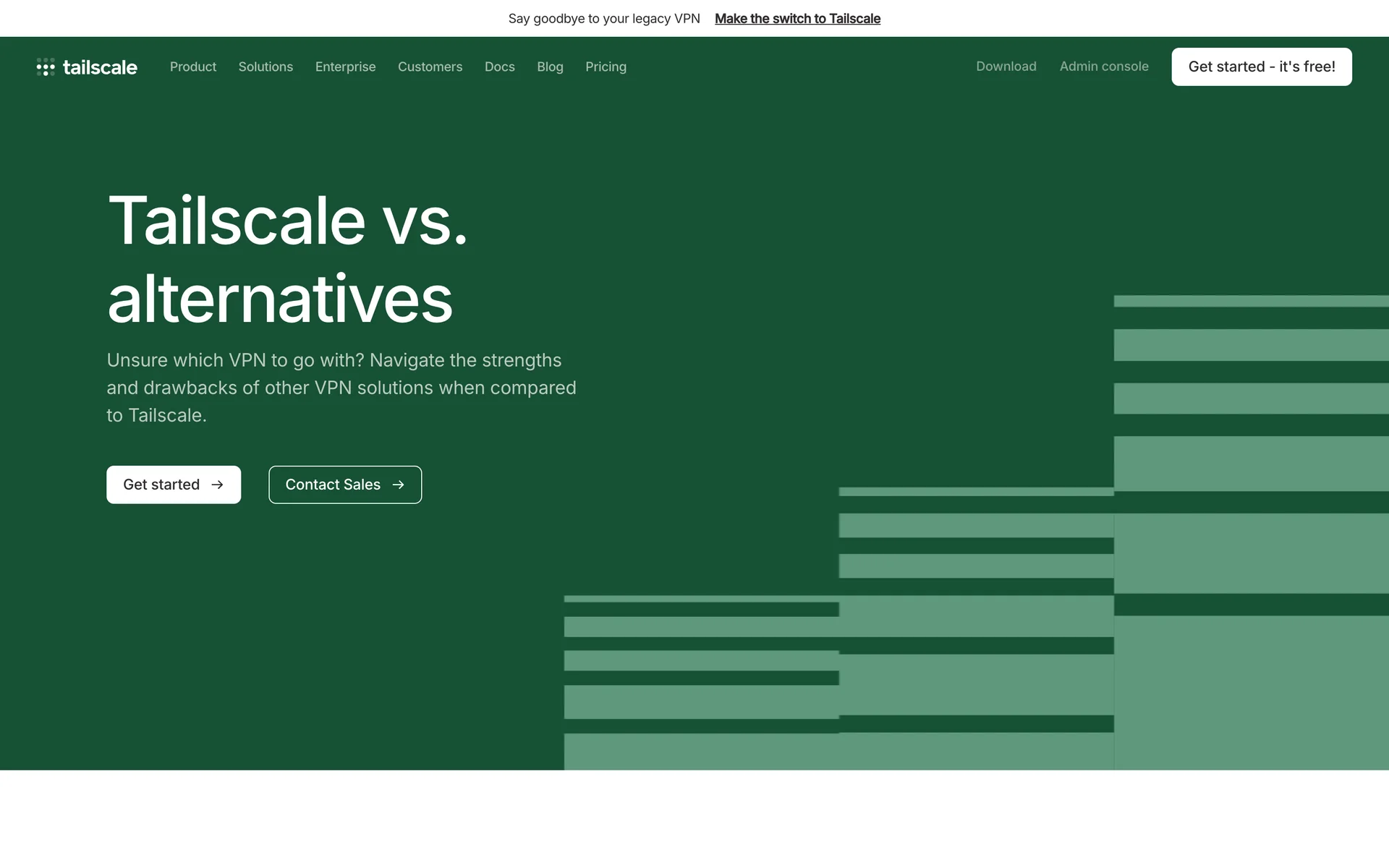Click the arrow icon in Contact Sales button
The height and width of the screenshot is (868, 1389).
pyautogui.click(x=398, y=485)
